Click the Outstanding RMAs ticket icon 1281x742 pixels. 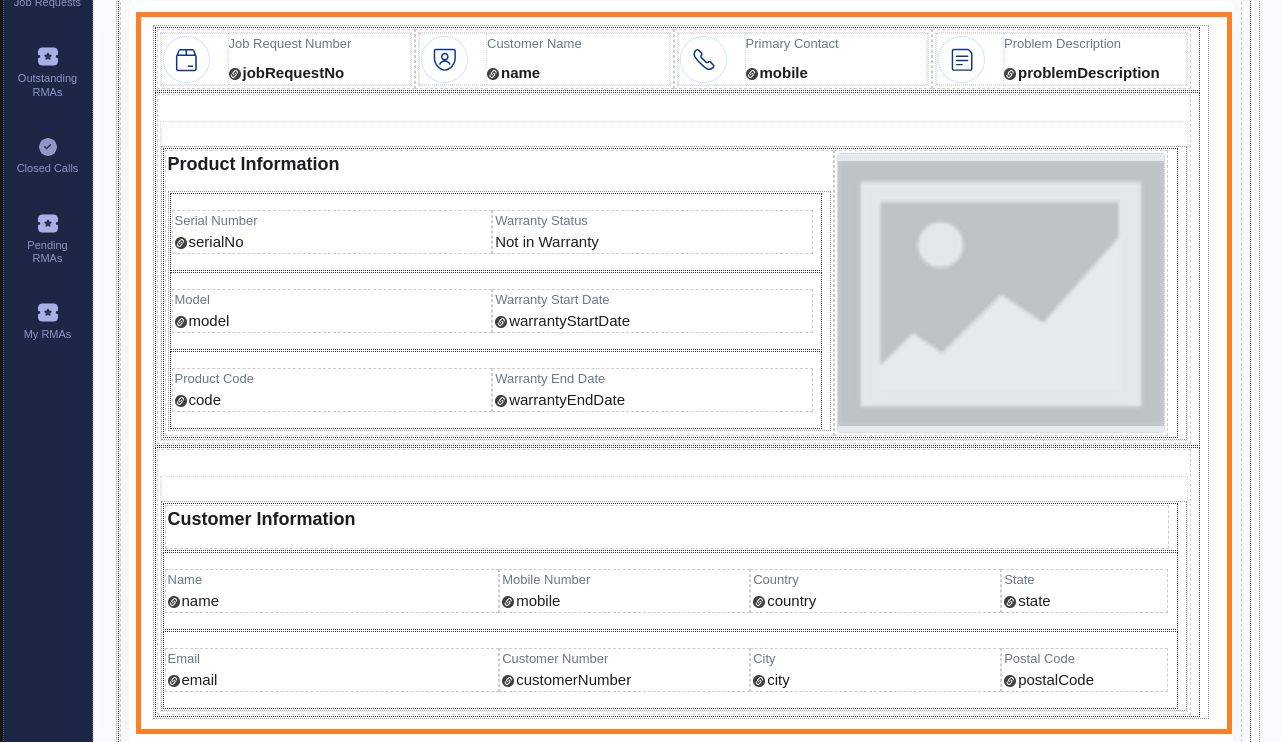point(47,56)
